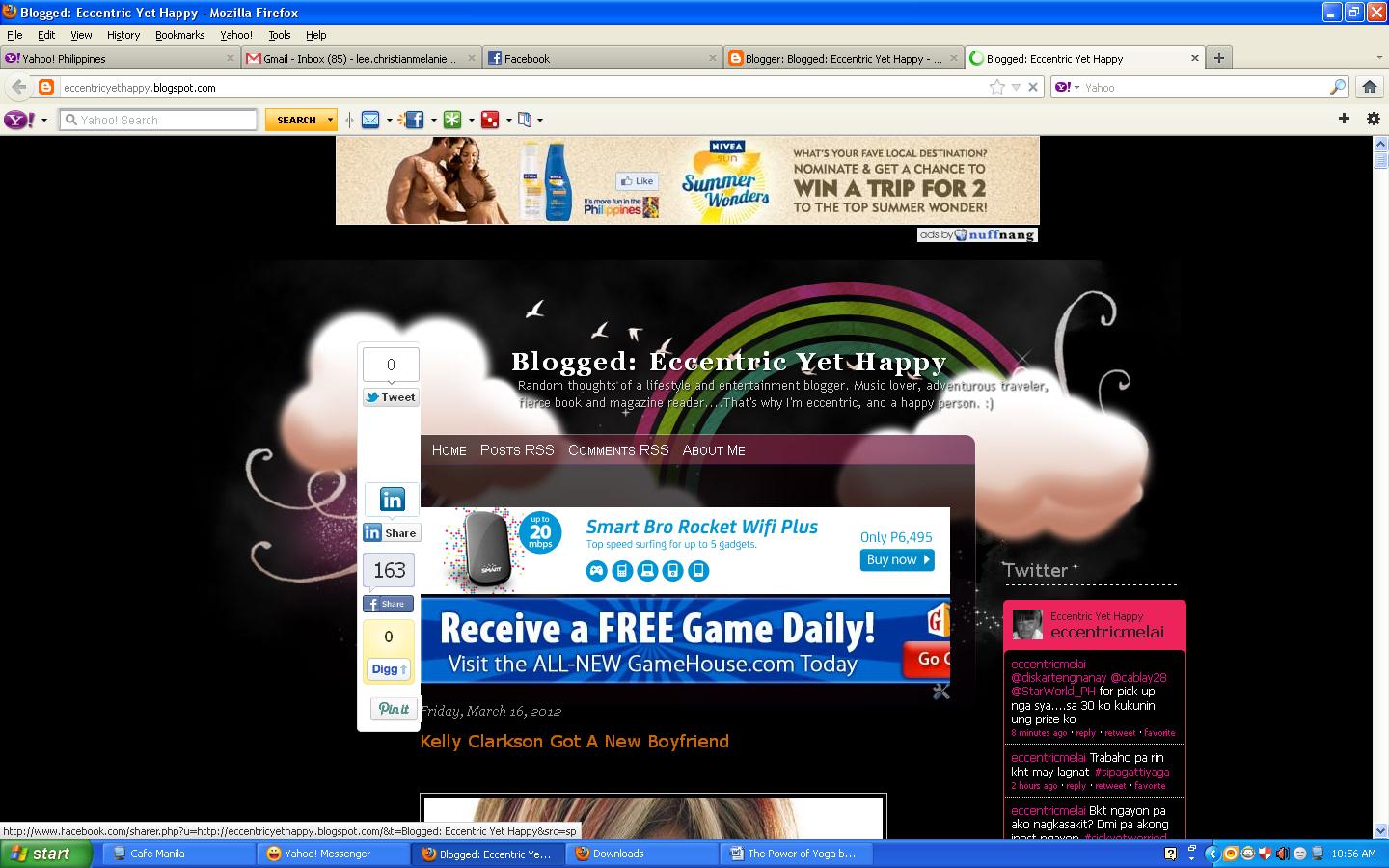Click the About Me link
Image resolution: width=1389 pixels, height=868 pixels.
tap(714, 450)
